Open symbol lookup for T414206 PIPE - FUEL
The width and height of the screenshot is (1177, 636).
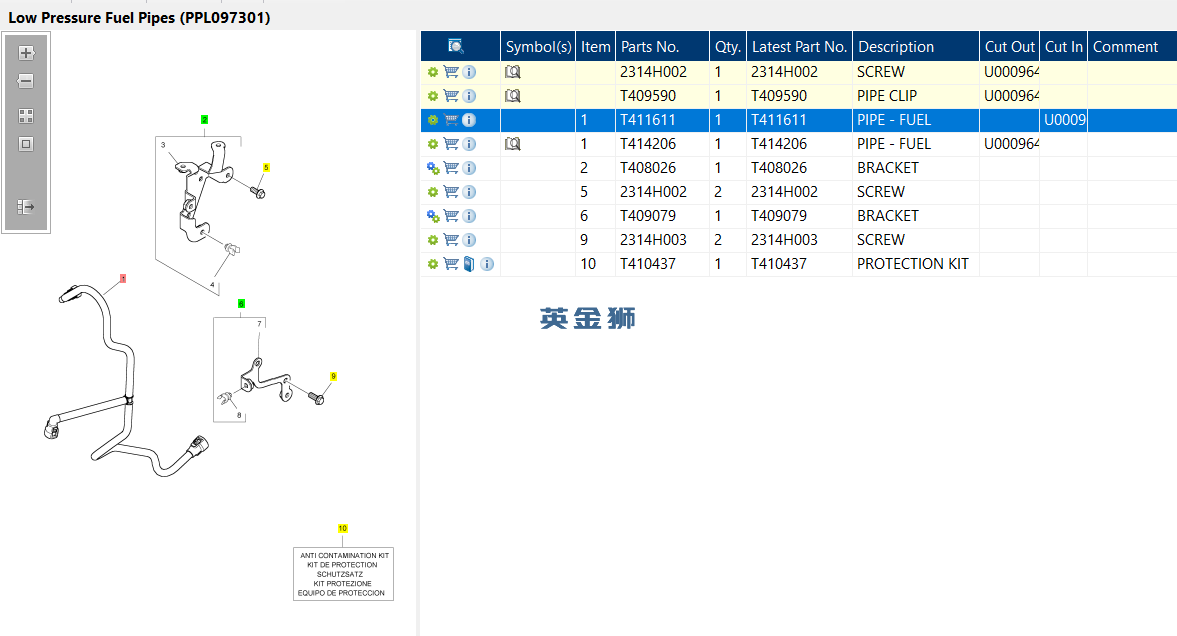[513, 144]
